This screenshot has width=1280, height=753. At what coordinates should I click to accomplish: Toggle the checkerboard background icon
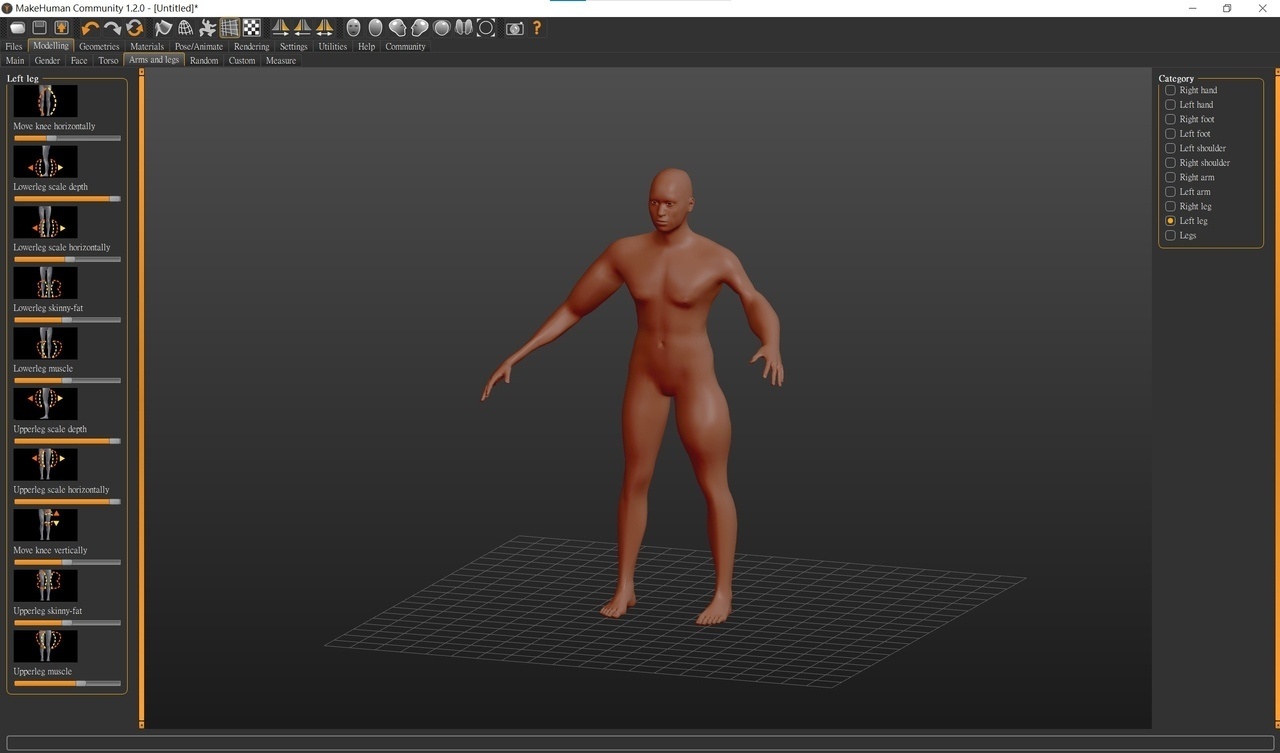point(252,28)
